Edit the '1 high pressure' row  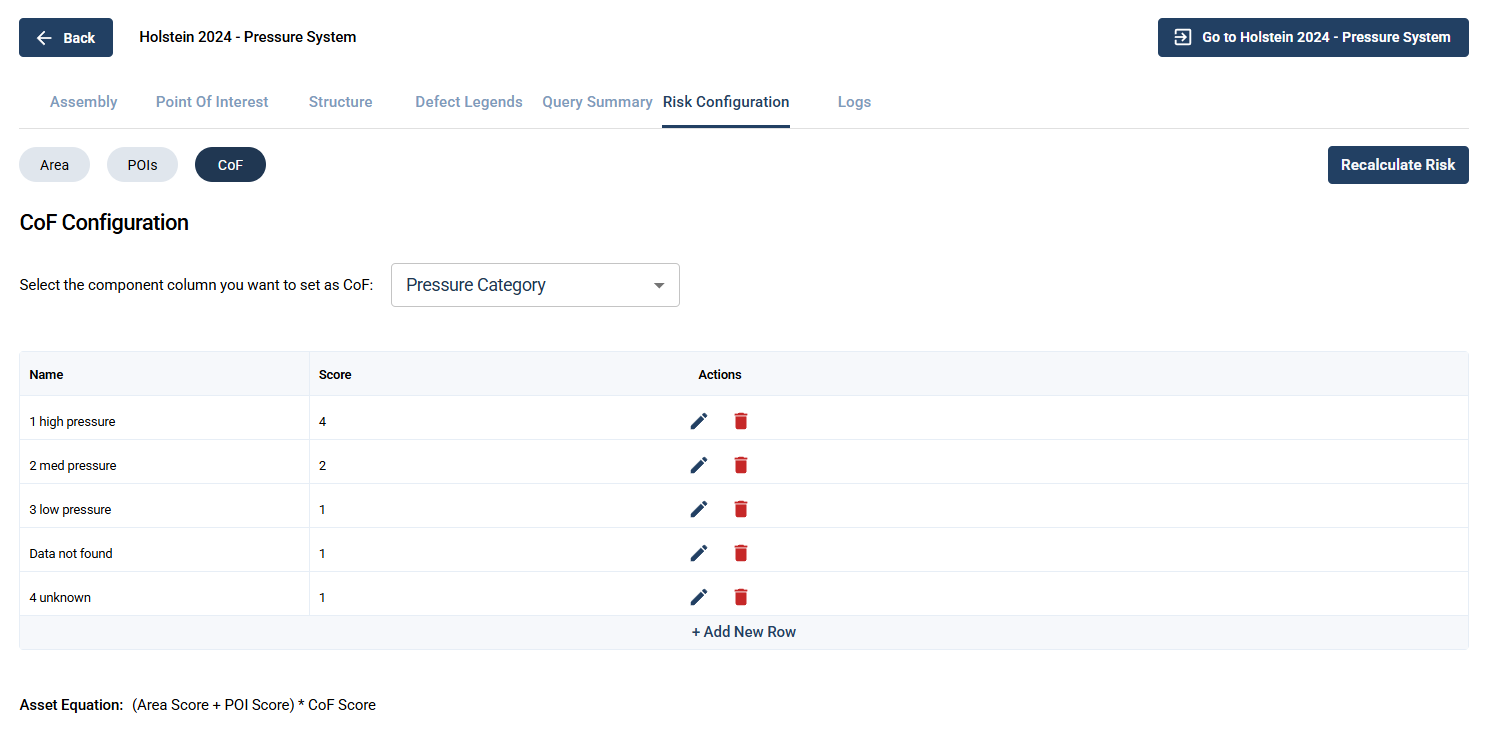[699, 421]
